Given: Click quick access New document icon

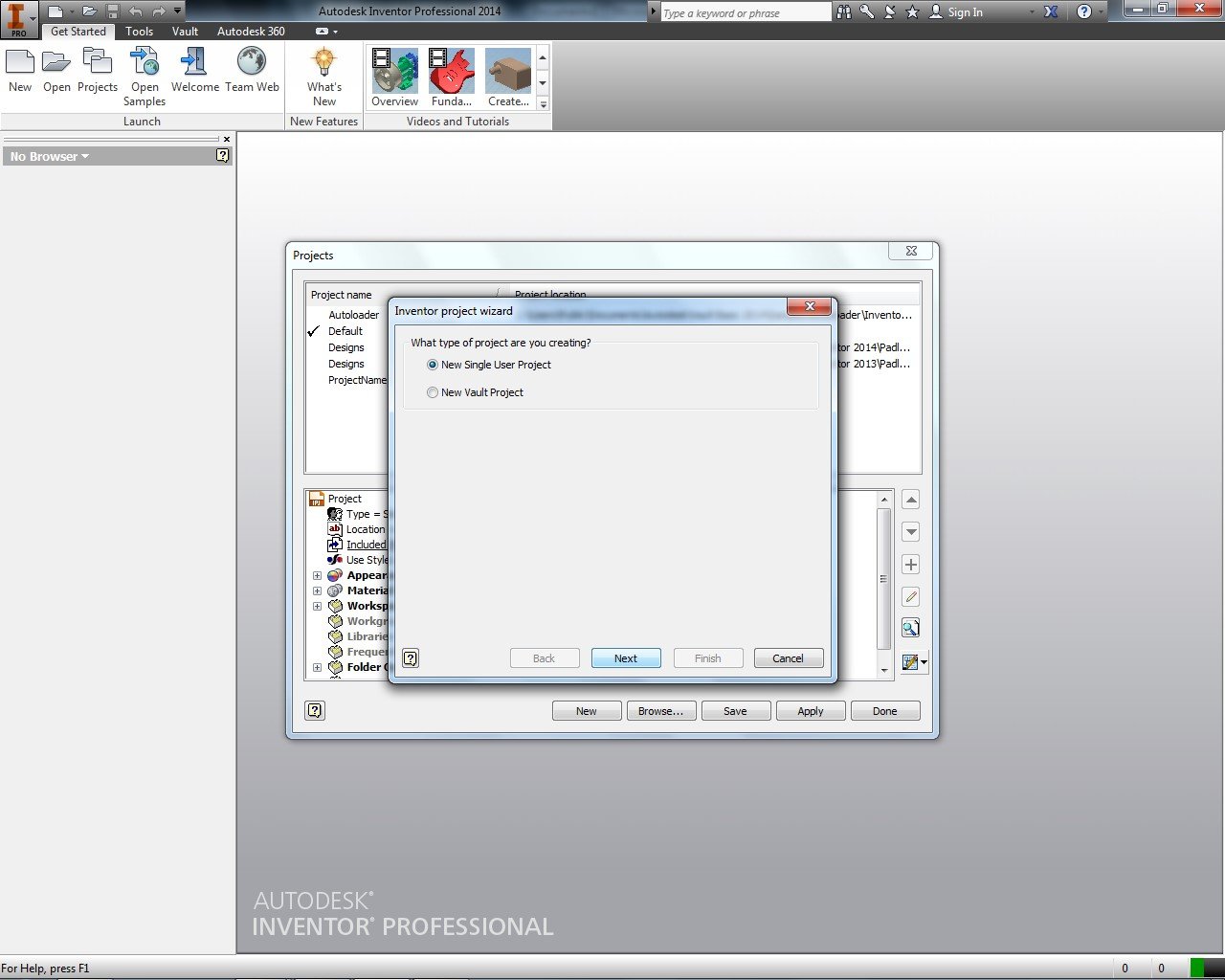Looking at the screenshot, I should 56,11.
